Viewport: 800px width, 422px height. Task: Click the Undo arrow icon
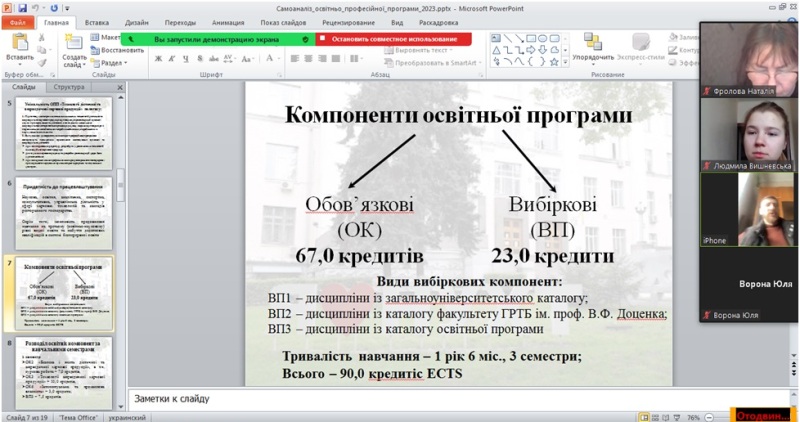[x=36, y=8]
